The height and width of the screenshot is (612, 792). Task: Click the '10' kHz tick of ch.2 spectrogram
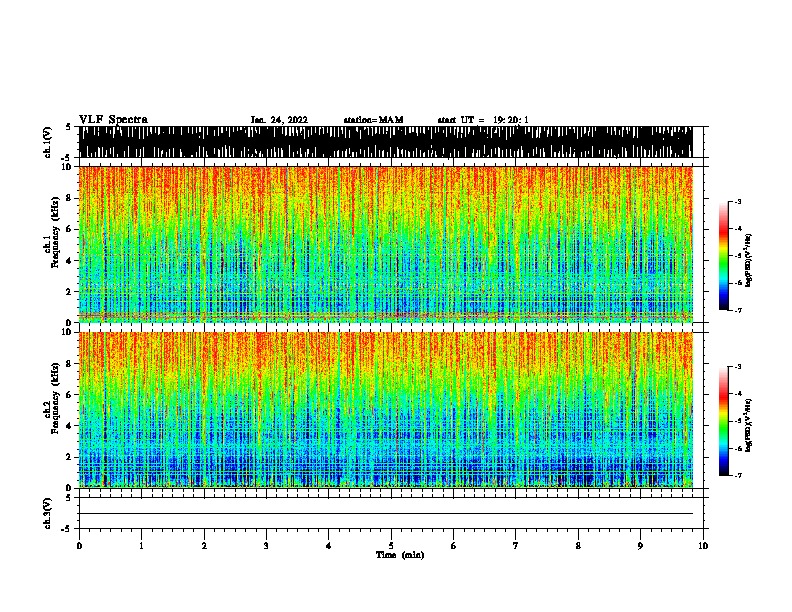pyautogui.click(x=68, y=332)
